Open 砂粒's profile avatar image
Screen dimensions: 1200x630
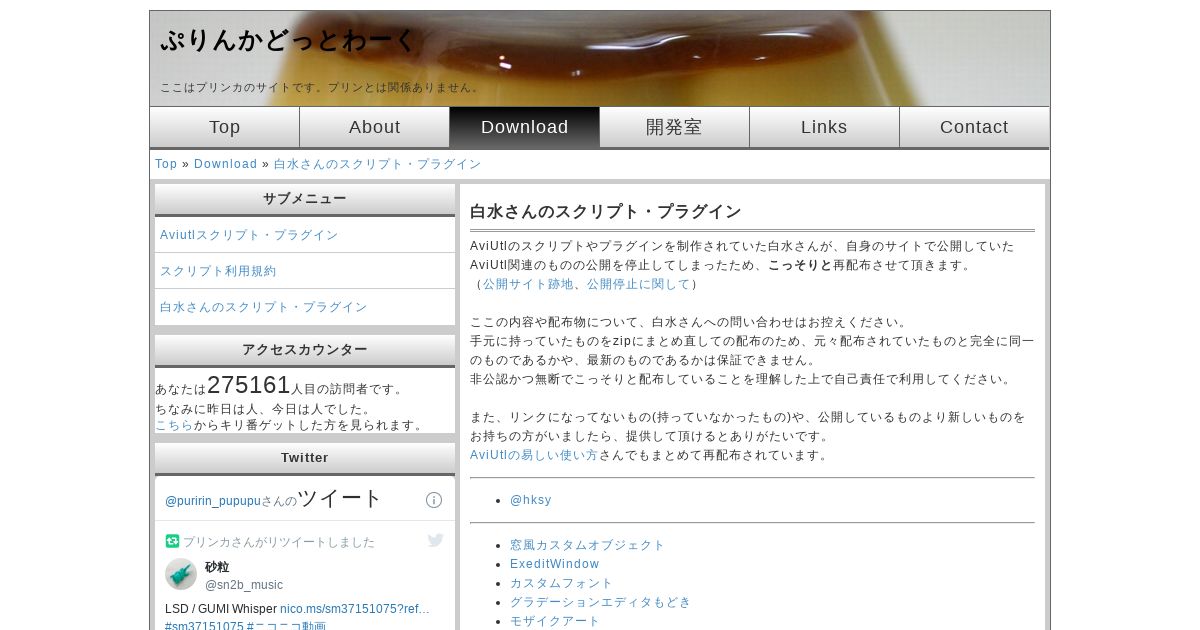181,574
